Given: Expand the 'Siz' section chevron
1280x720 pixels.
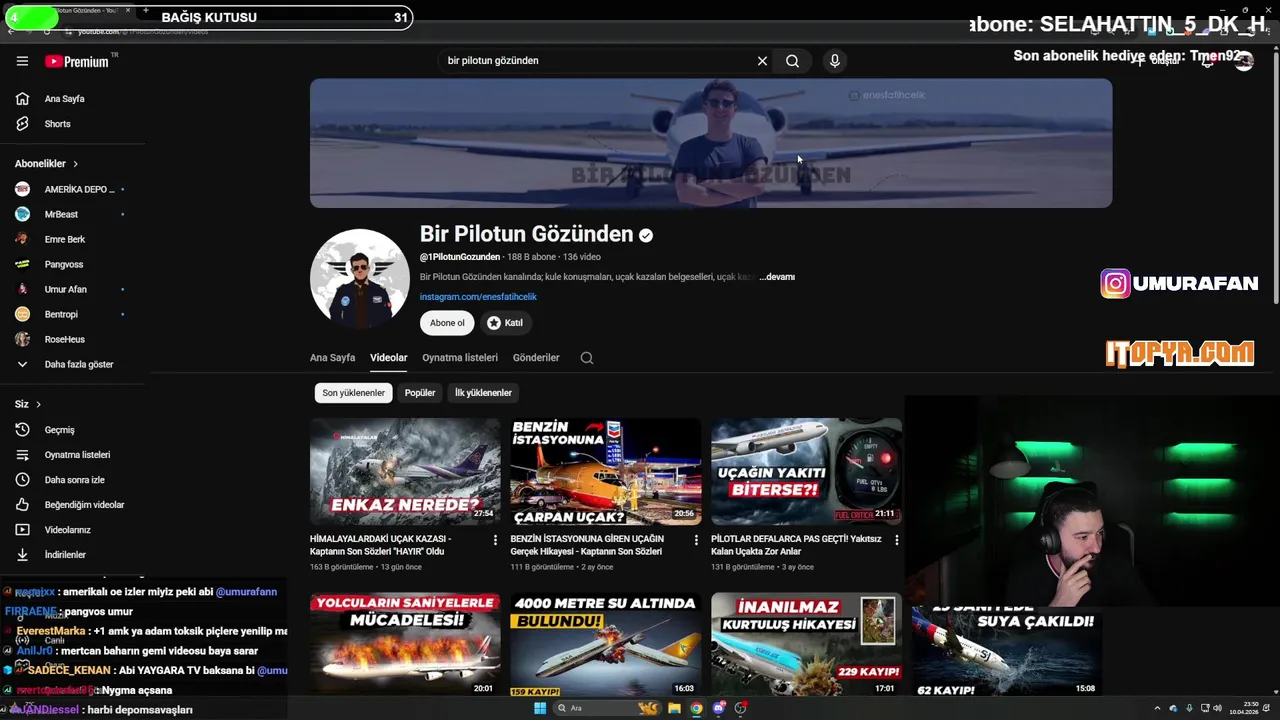Looking at the screenshot, I should coord(38,404).
